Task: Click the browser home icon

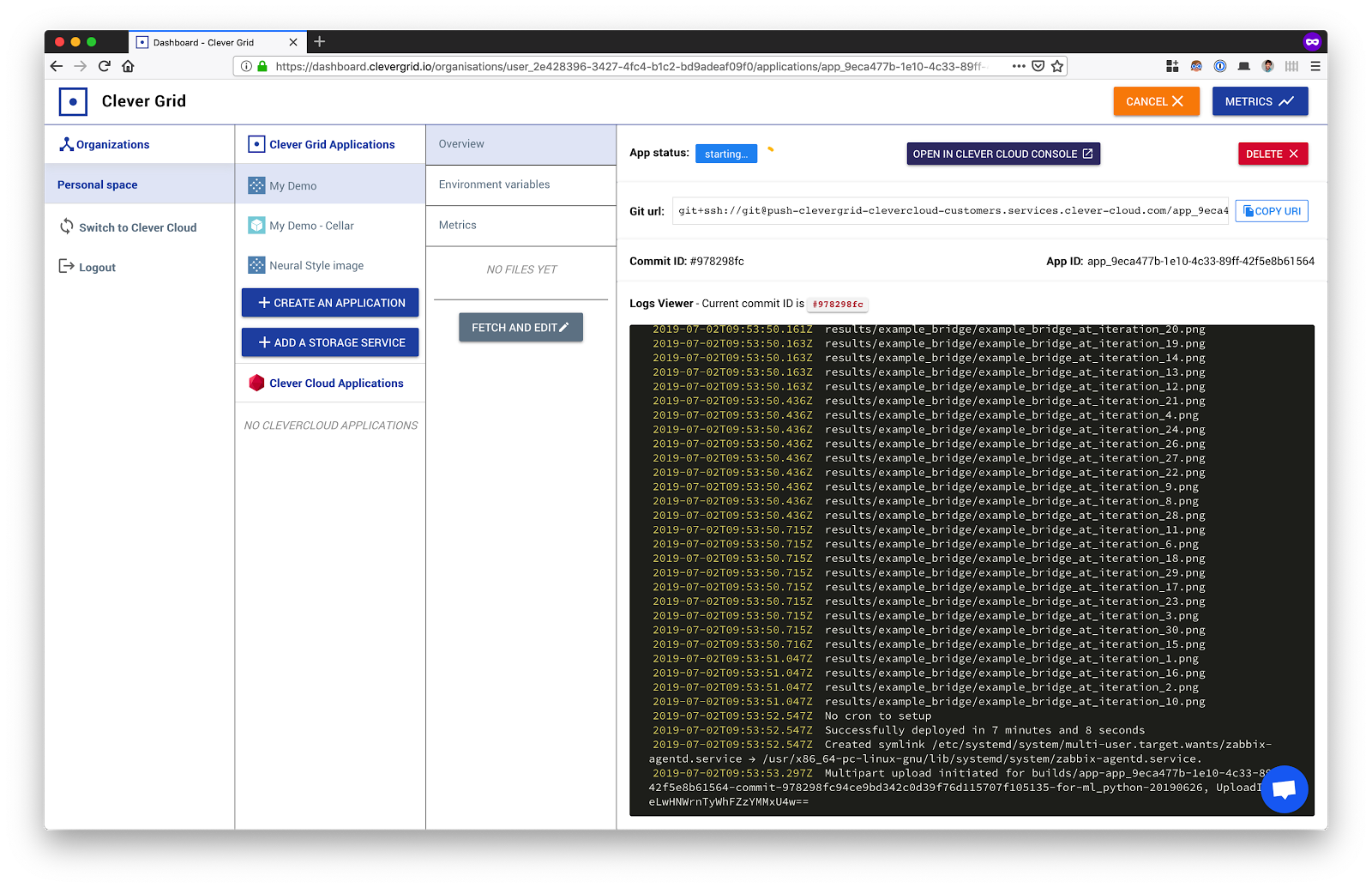Action: coord(128,66)
